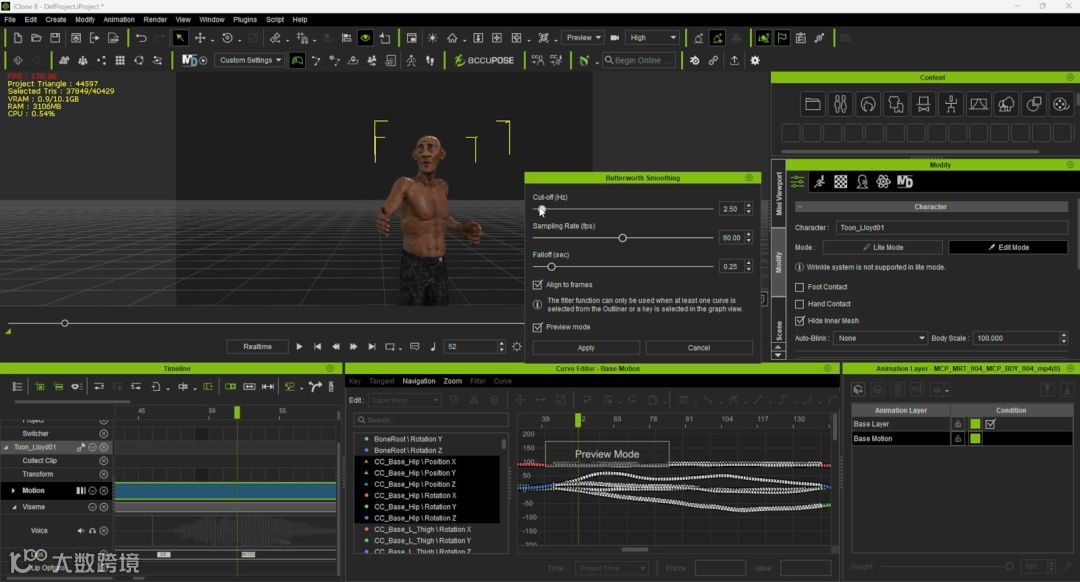Click the music note icon in playback bar
1080x582 pixels.
433,346
